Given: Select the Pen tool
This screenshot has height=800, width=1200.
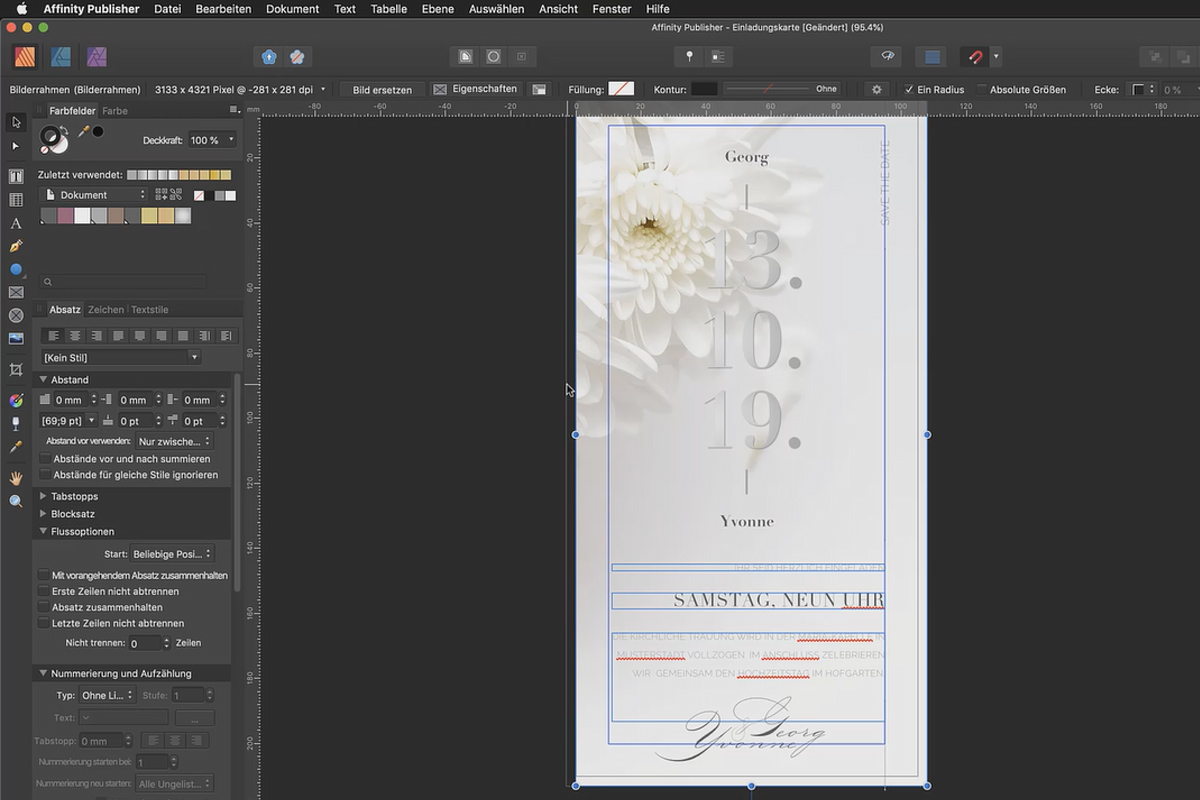Looking at the screenshot, I should pos(15,246).
